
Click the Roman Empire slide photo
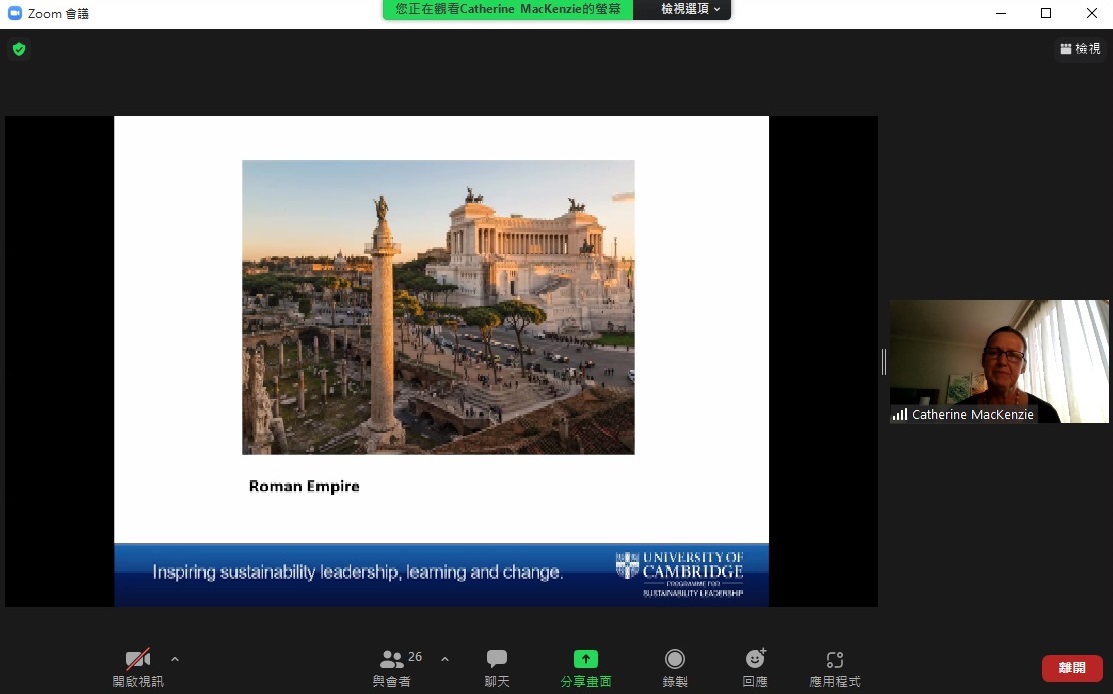tap(438, 307)
